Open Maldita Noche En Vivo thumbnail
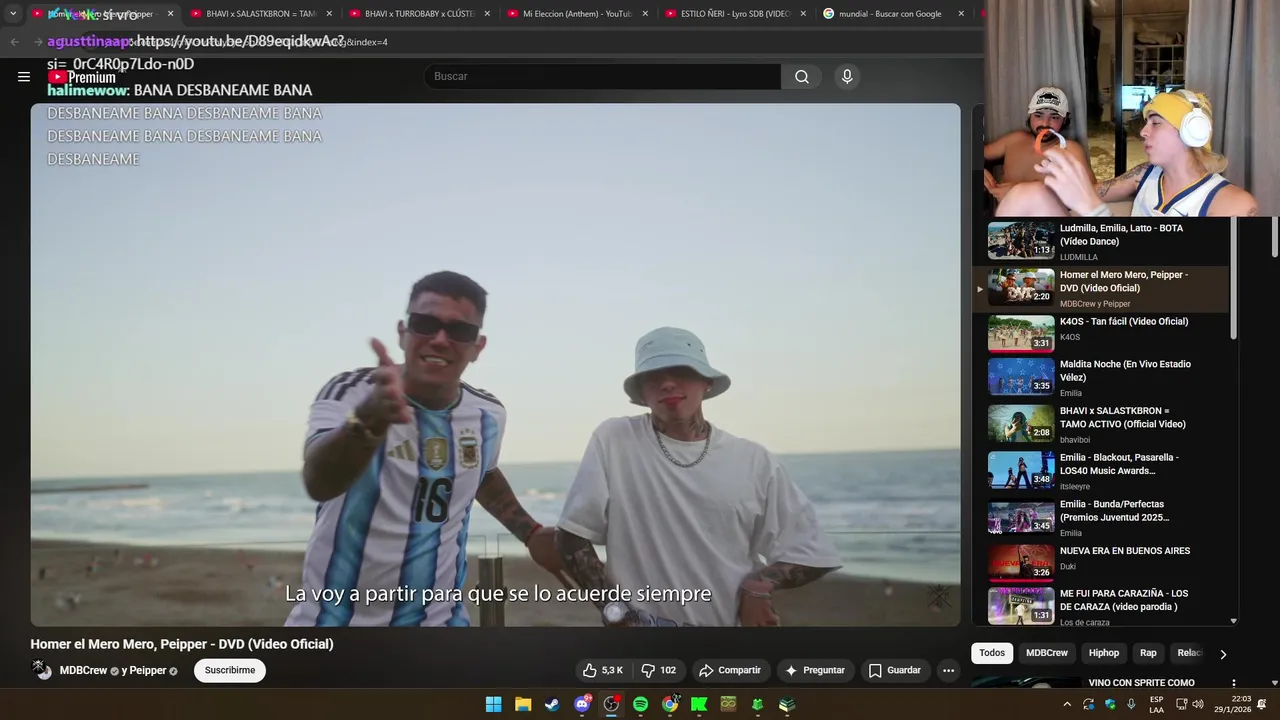Viewport: 1280px width, 720px height. click(x=1021, y=377)
